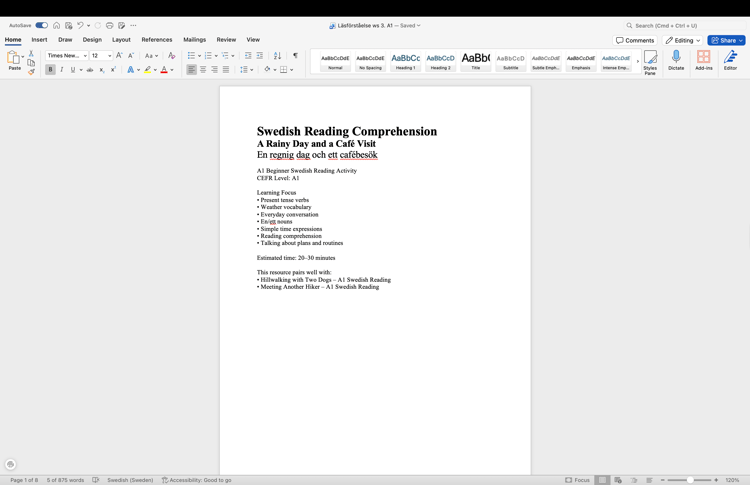Viewport: 750px width, 485px height.
Task: Apply the Normal style
Action: (x=335, y=61)
